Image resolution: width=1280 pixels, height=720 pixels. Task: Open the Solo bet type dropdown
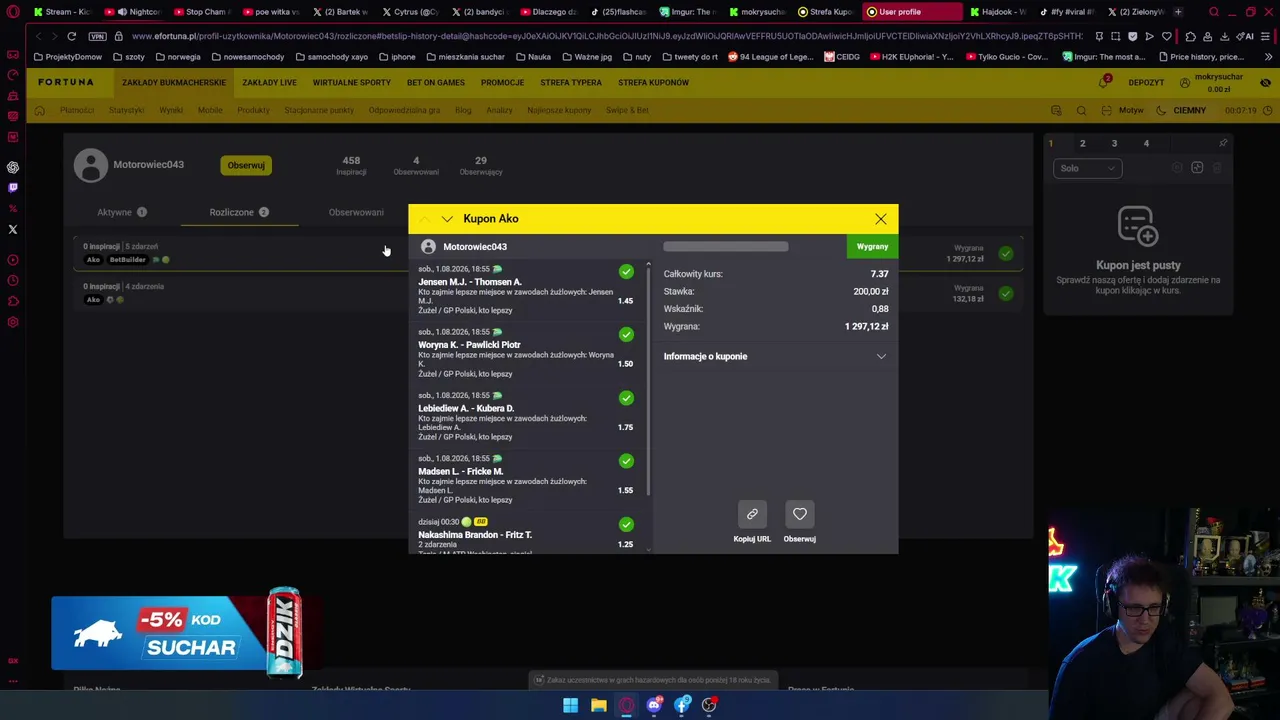click(1087, 168)
